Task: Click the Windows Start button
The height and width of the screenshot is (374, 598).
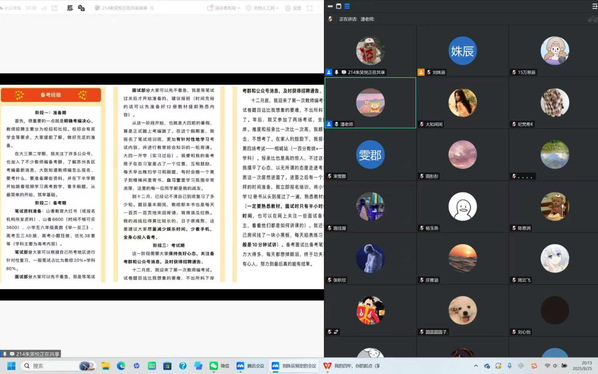Action: pos(11,366)
